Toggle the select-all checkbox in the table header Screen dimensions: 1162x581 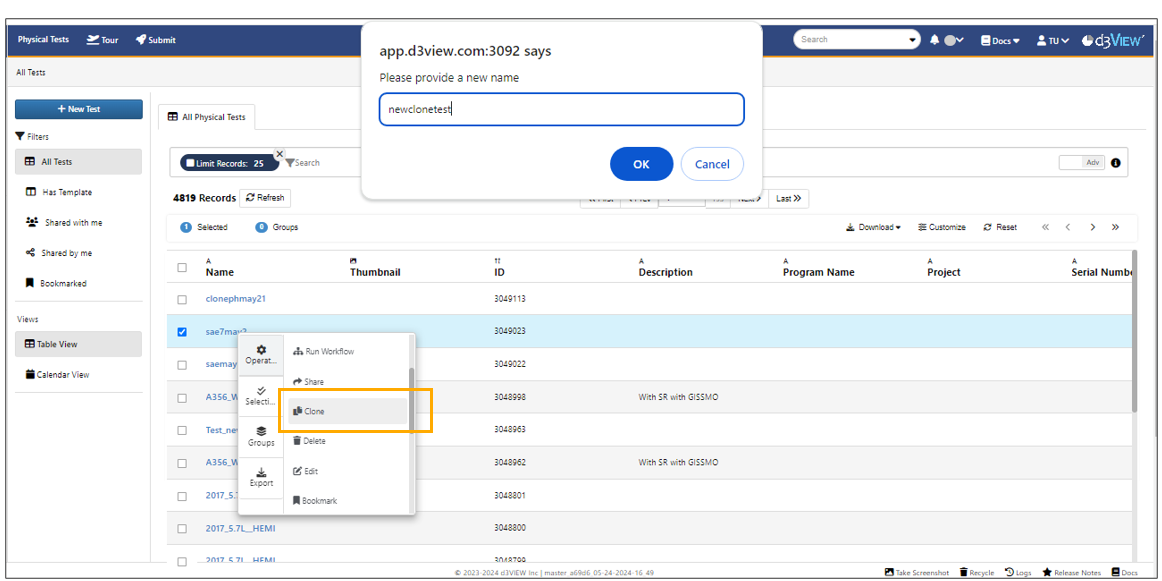click(x=182, y=268)
